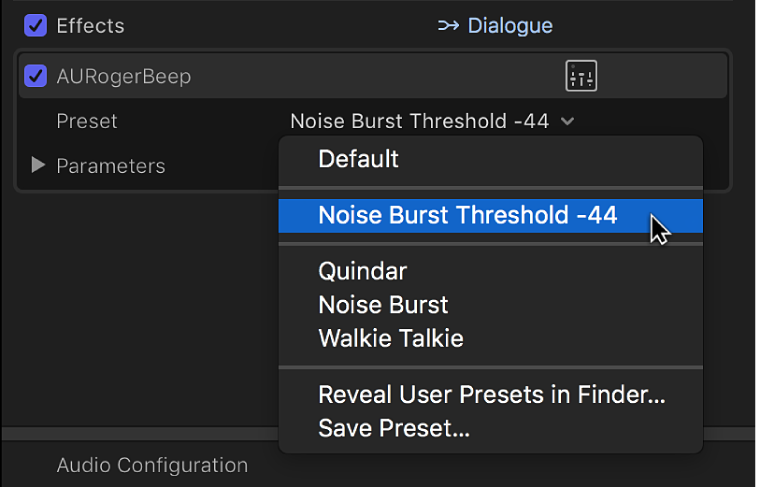Select the AURogerBeep effect name

(123, 76)
